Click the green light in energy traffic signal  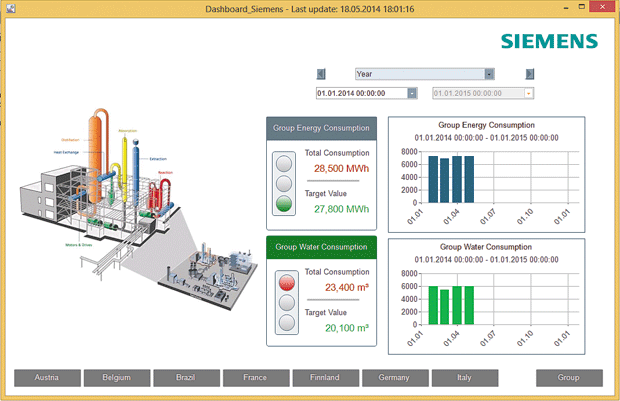click(x=284, y=204)
